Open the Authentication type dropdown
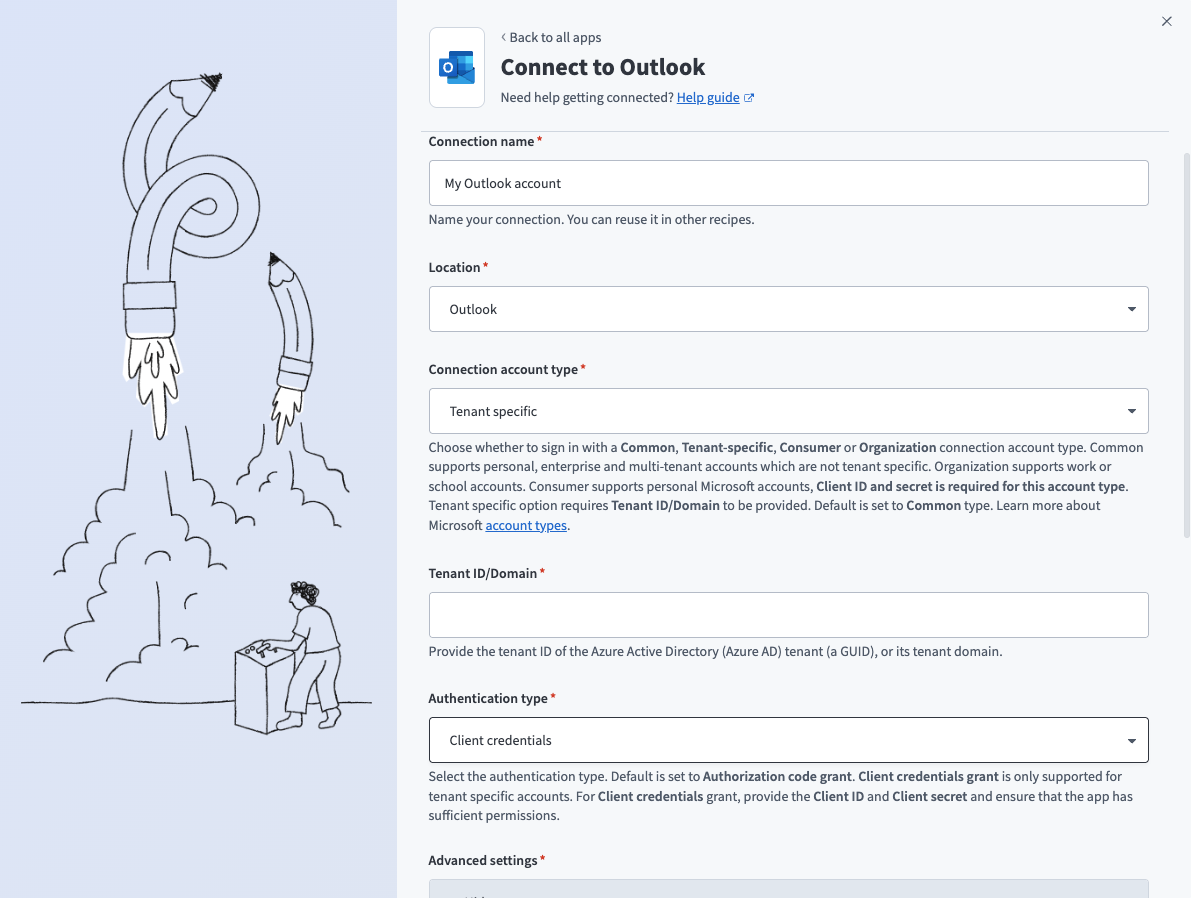The width and height of the screenshot is (1191, 898). (788, 740)
